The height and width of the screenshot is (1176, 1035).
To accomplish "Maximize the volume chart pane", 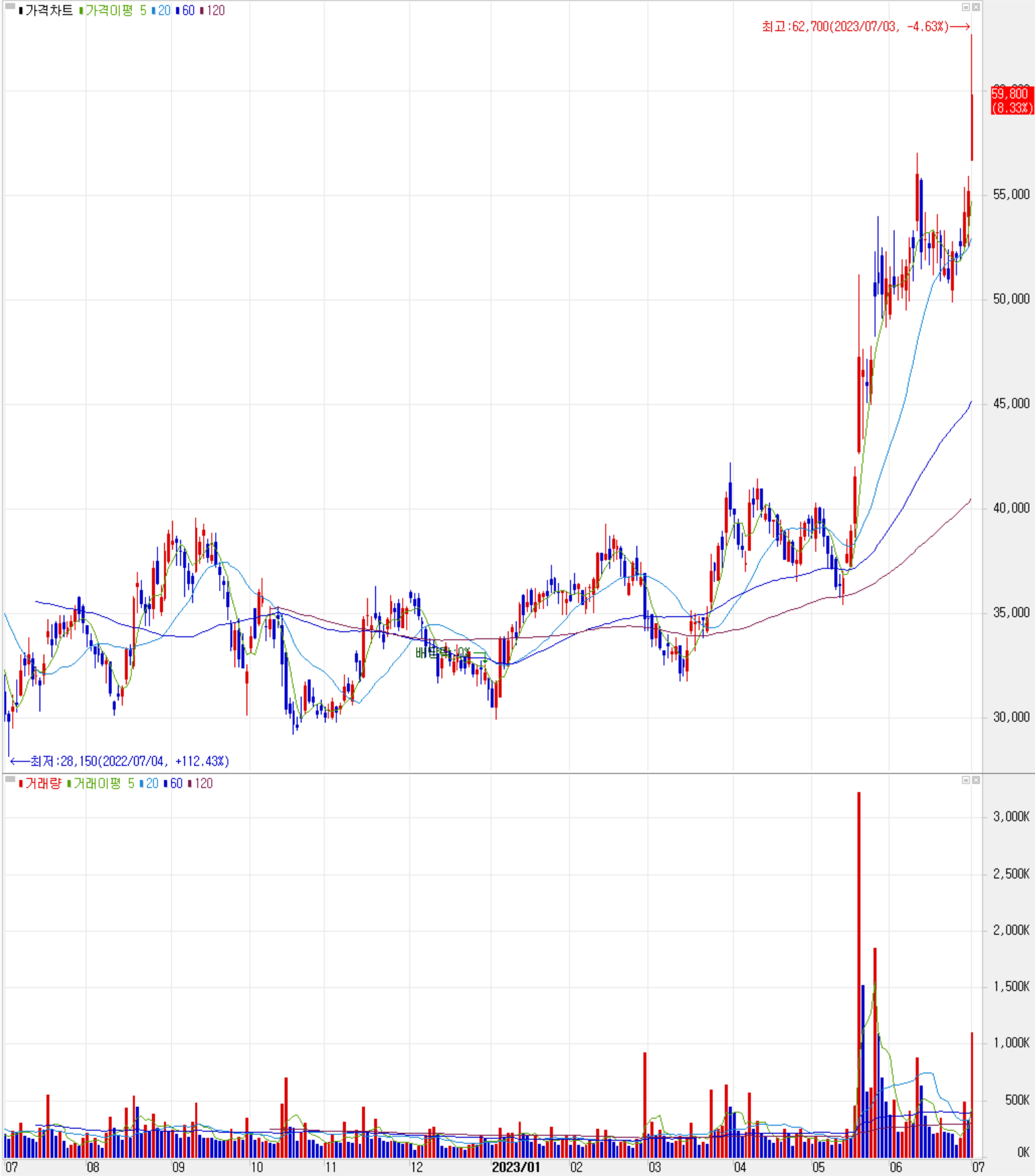I will pyautogui.click(x=966, y=780).
